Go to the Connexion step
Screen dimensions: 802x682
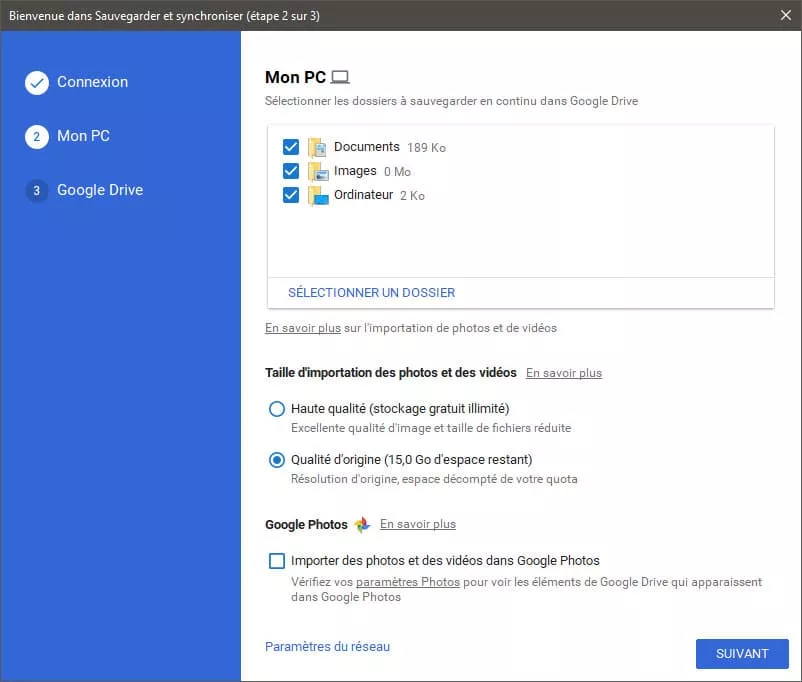93,82
